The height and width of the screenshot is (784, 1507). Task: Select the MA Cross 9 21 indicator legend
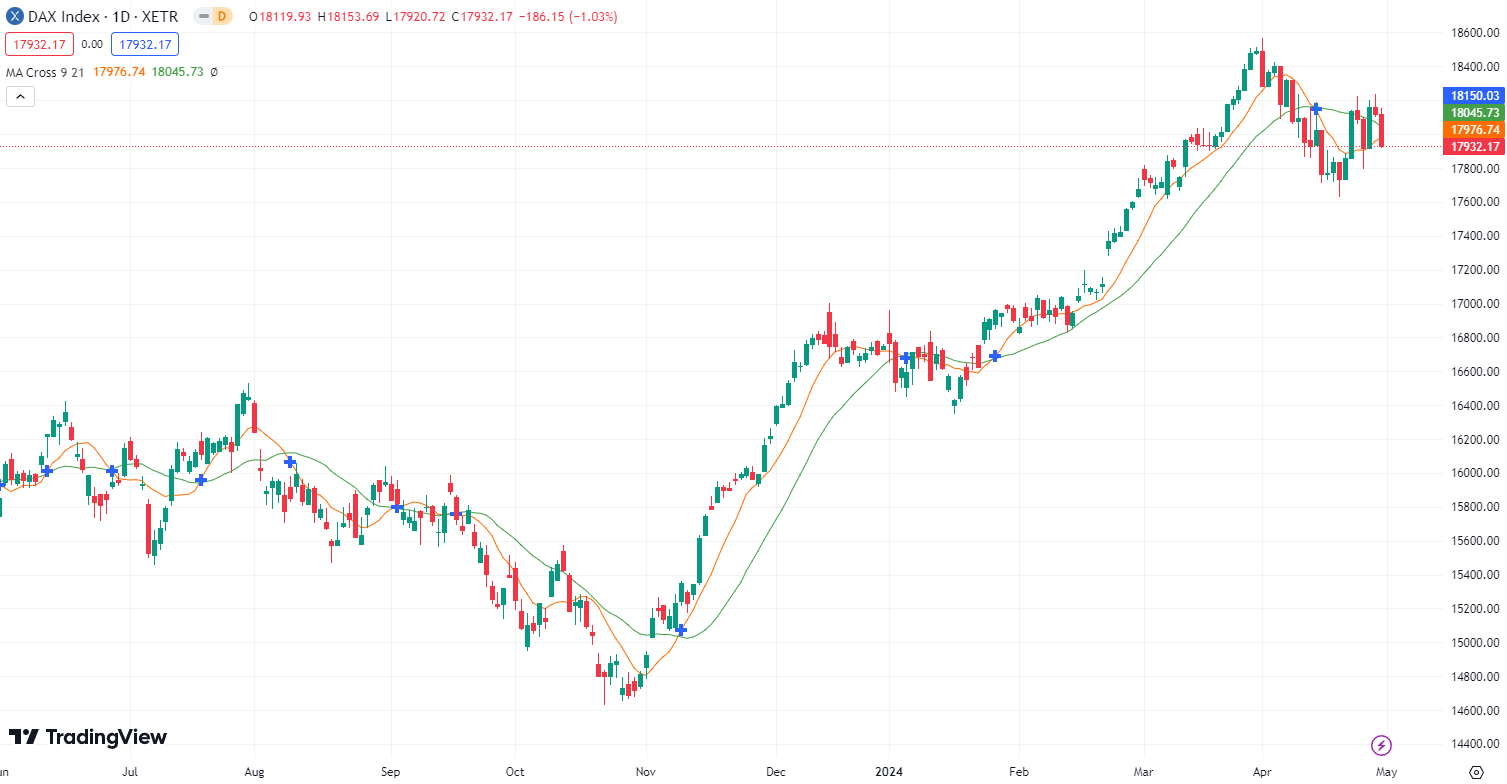click(46, 72)
